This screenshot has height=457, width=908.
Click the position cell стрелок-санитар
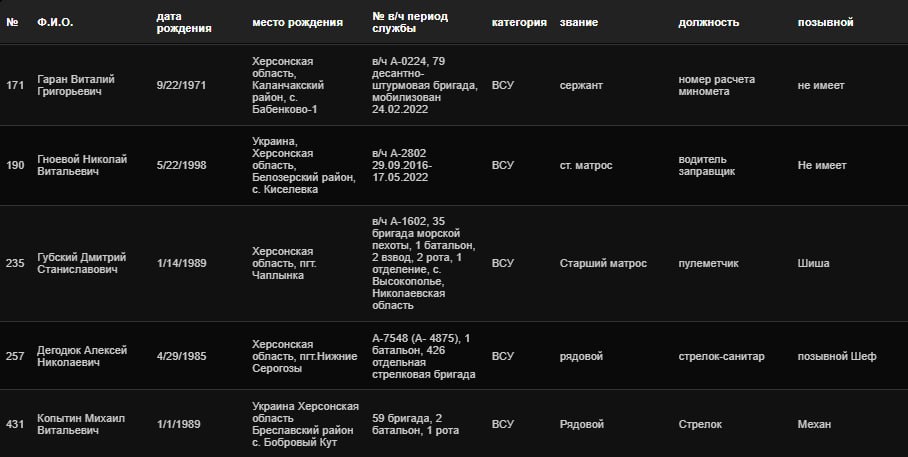click(x=721, y=356)
